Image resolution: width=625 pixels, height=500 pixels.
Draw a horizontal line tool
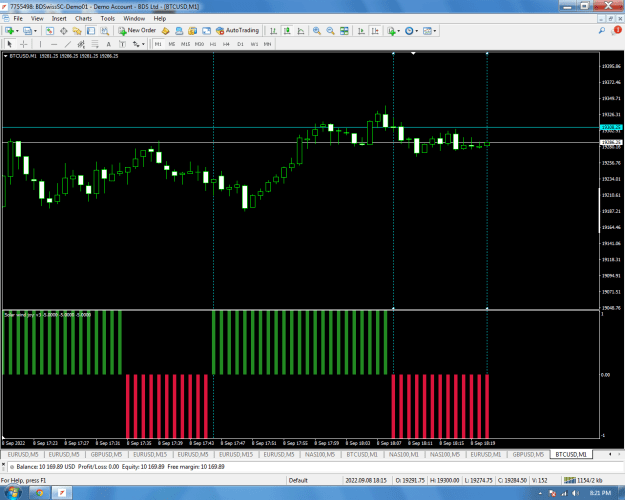(54, 44)
